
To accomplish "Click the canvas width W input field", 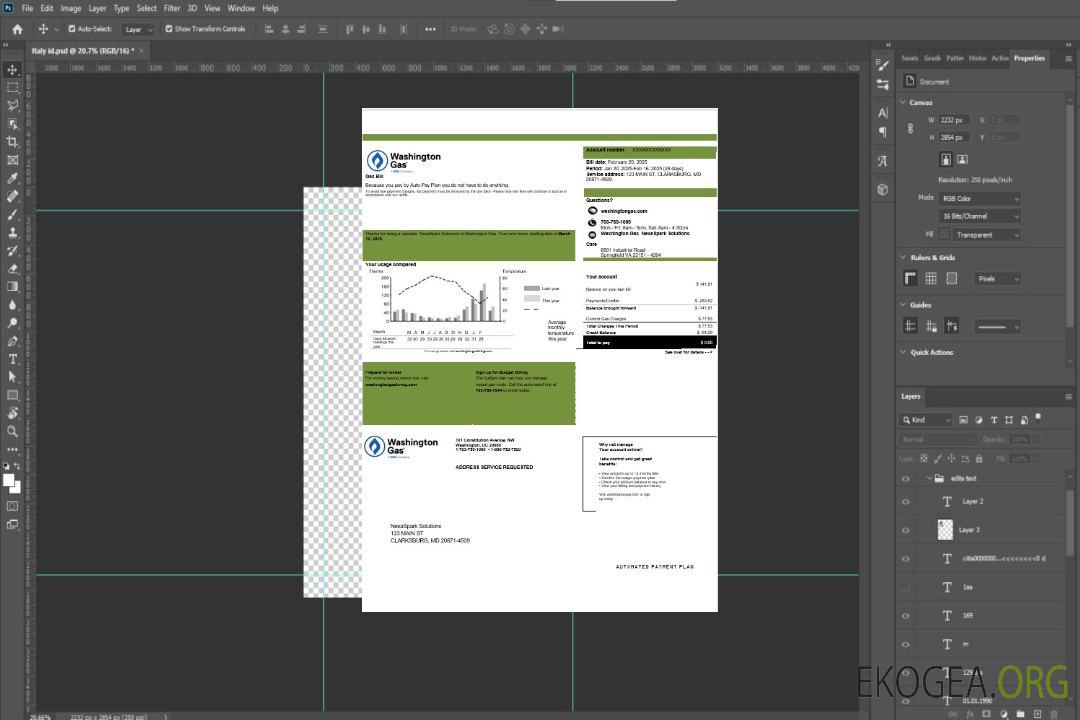I will pos(955,120).
